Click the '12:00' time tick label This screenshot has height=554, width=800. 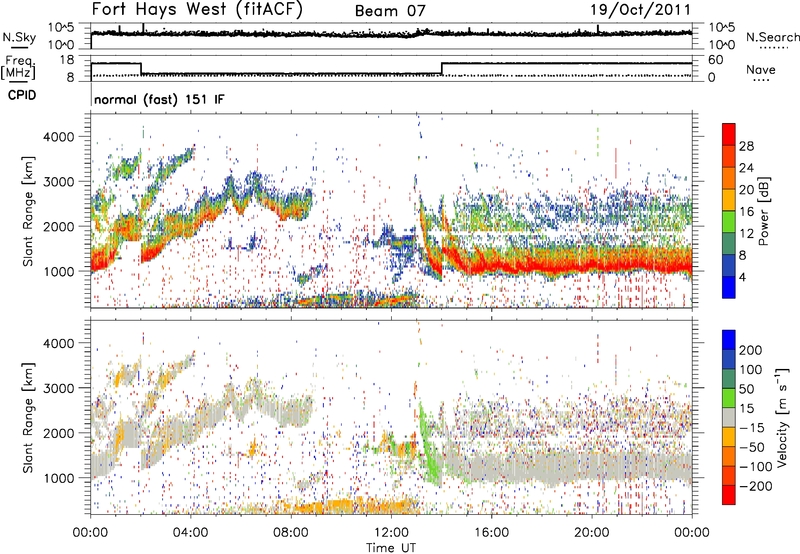[x=391, y=533]
